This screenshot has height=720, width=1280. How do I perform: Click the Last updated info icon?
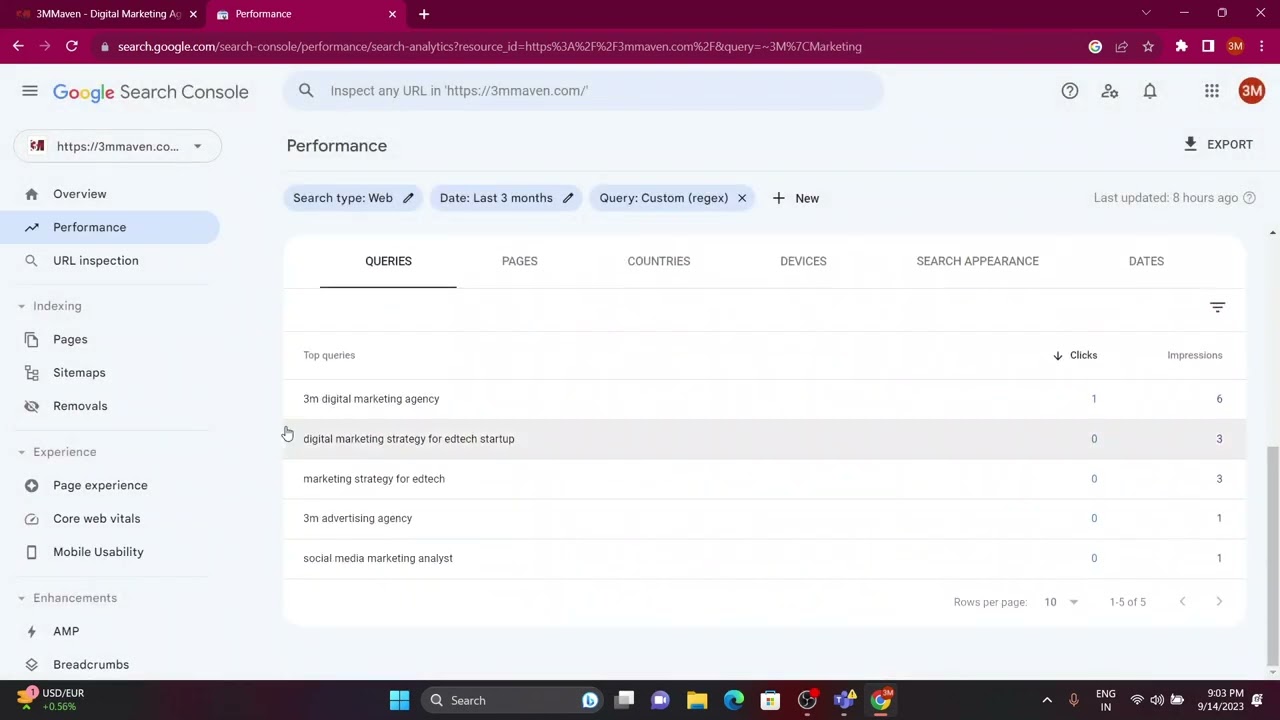(1249, 198)
